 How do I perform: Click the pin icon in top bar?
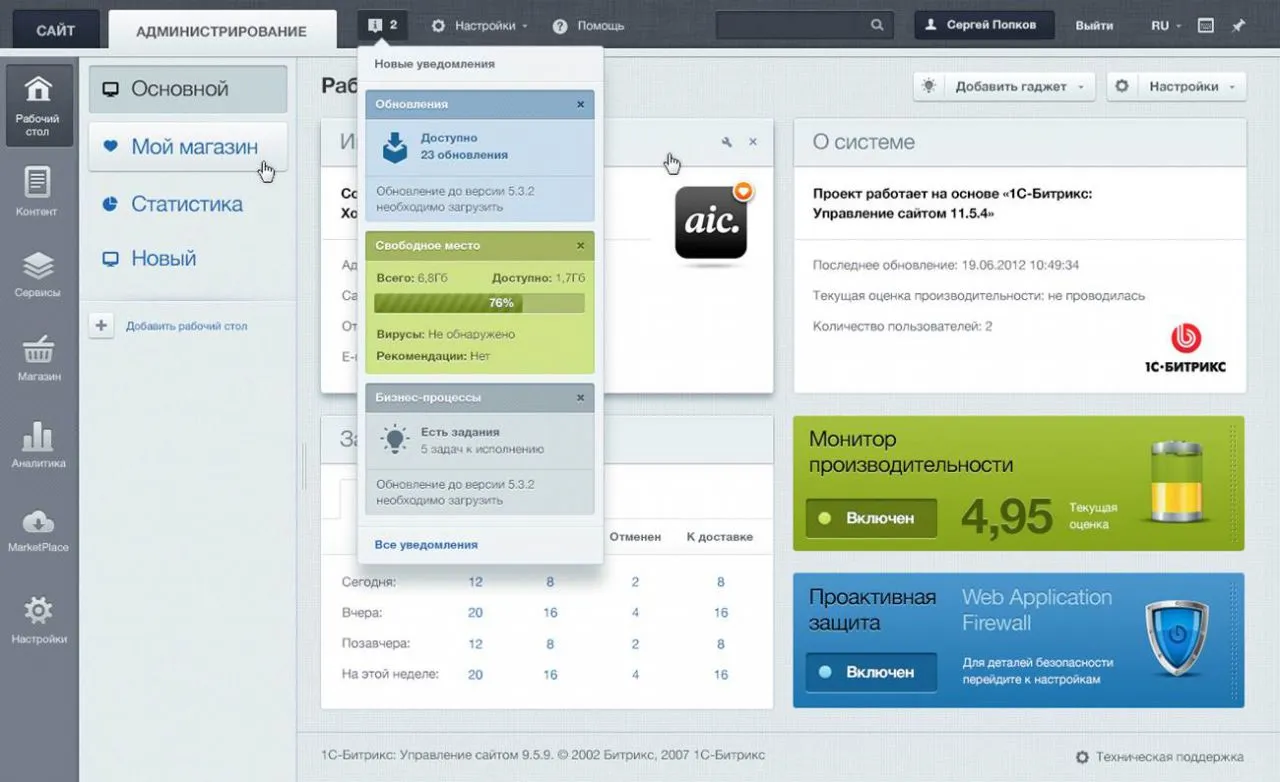(1238, 26)
